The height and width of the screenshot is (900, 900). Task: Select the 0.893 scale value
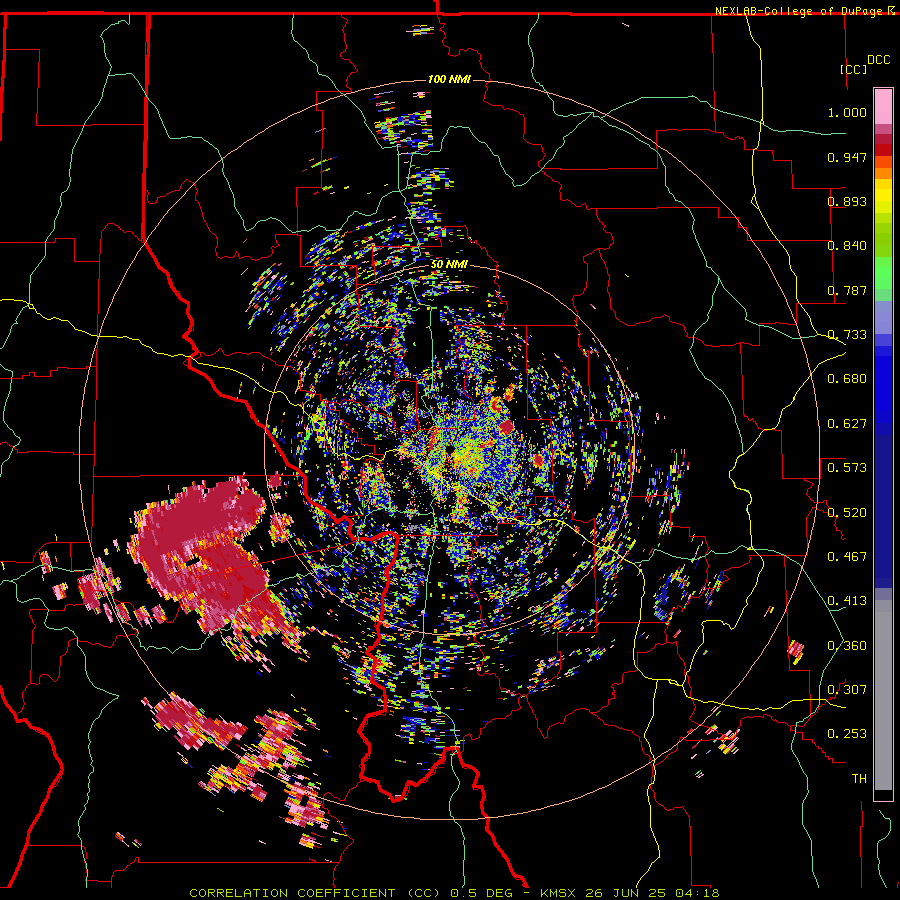coord(847,201)
